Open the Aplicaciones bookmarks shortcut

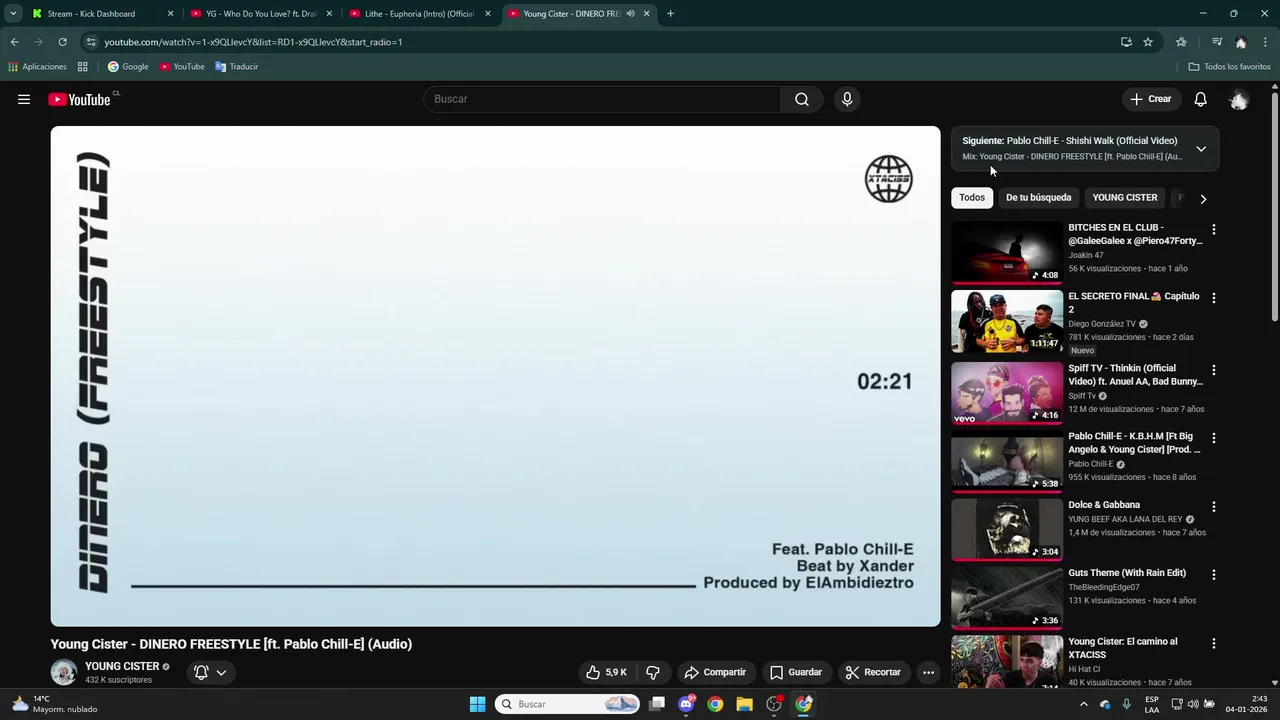[x=37, y=67]
